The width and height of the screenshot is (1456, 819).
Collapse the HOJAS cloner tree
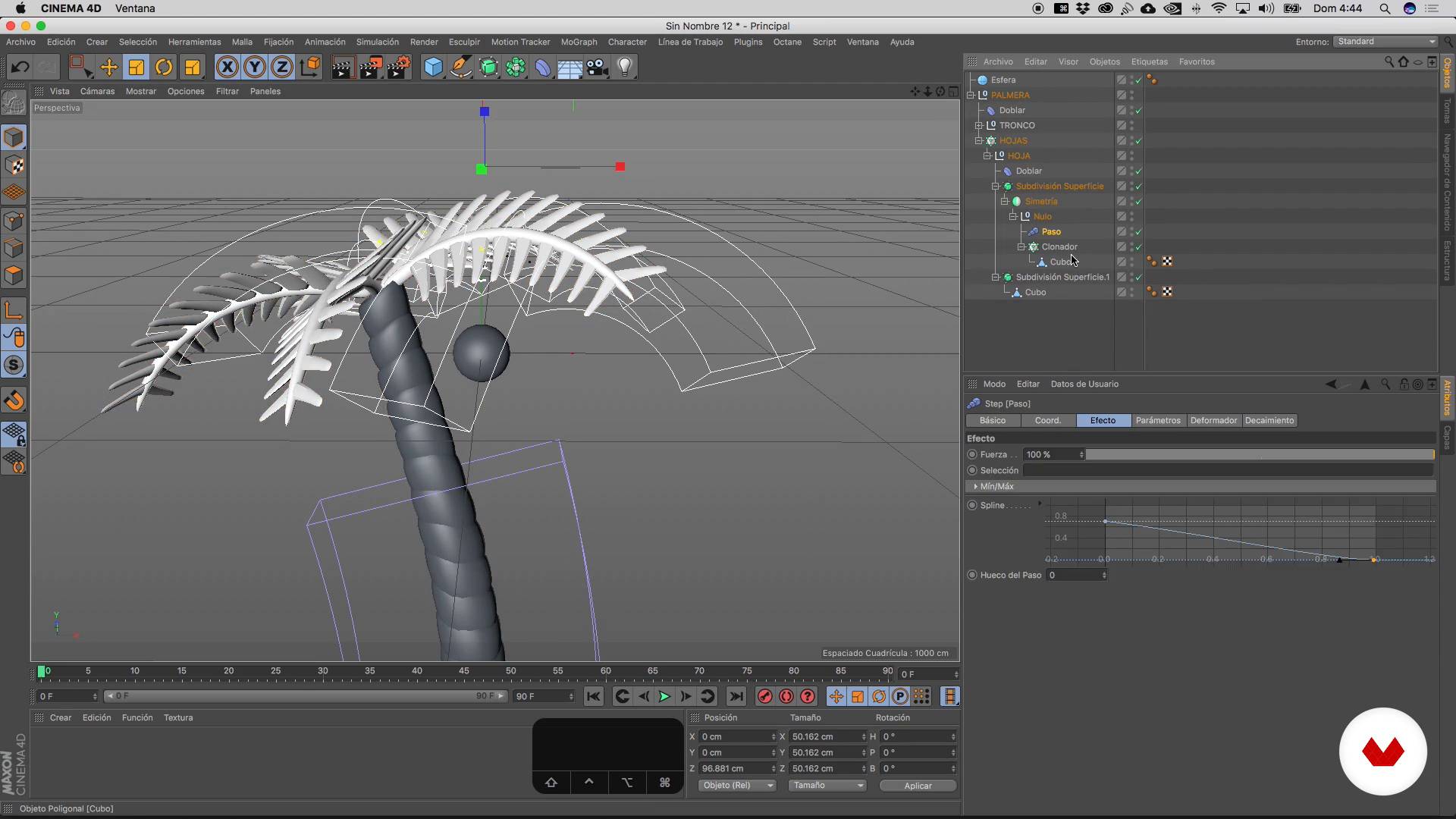click(979, 141)
